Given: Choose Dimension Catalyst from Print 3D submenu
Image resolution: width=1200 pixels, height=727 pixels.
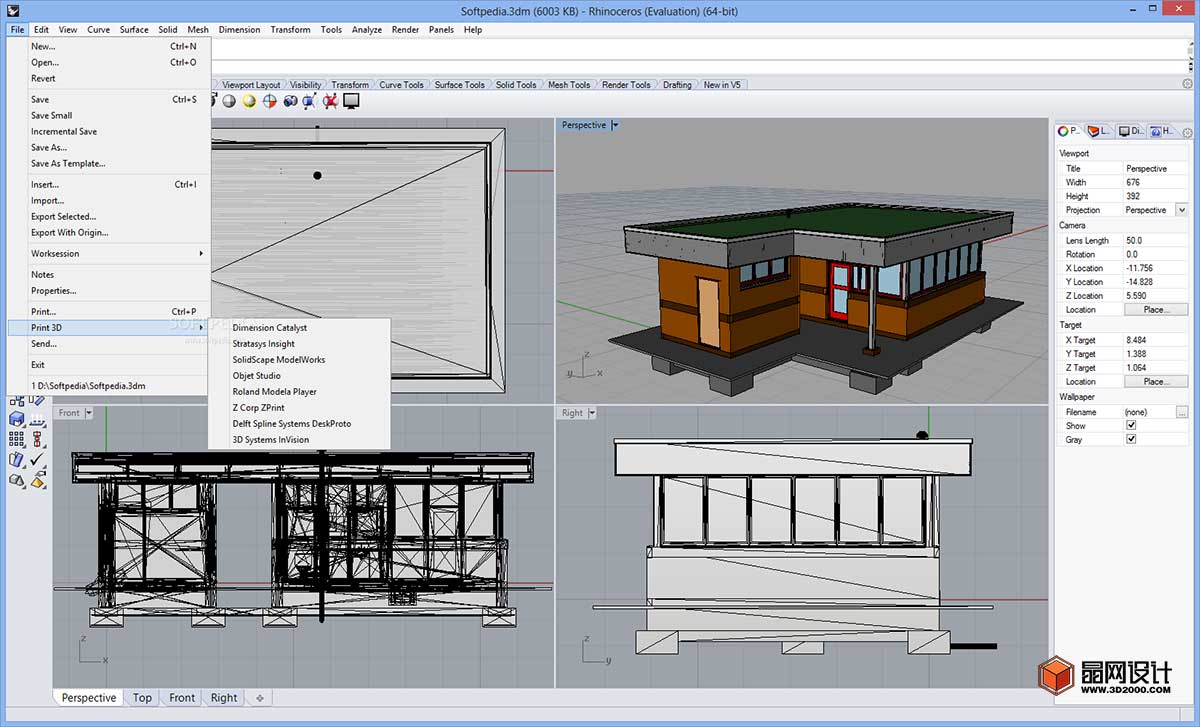Looking at the screenshot, I should click(270, 327).
